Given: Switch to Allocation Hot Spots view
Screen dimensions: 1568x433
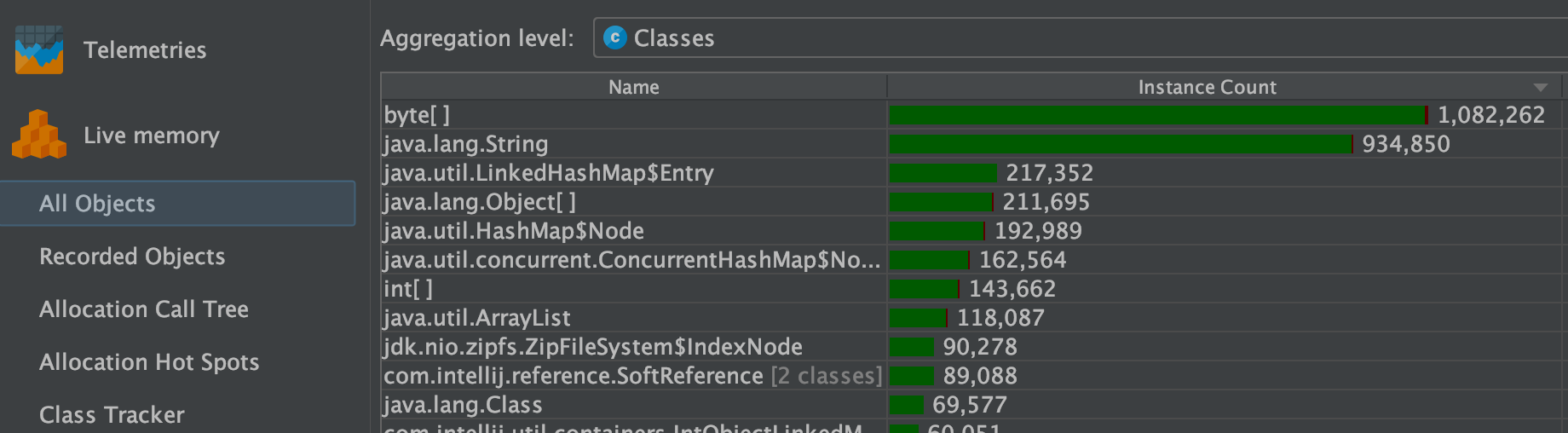Looking at the screenshot, I should pos(149,362).
